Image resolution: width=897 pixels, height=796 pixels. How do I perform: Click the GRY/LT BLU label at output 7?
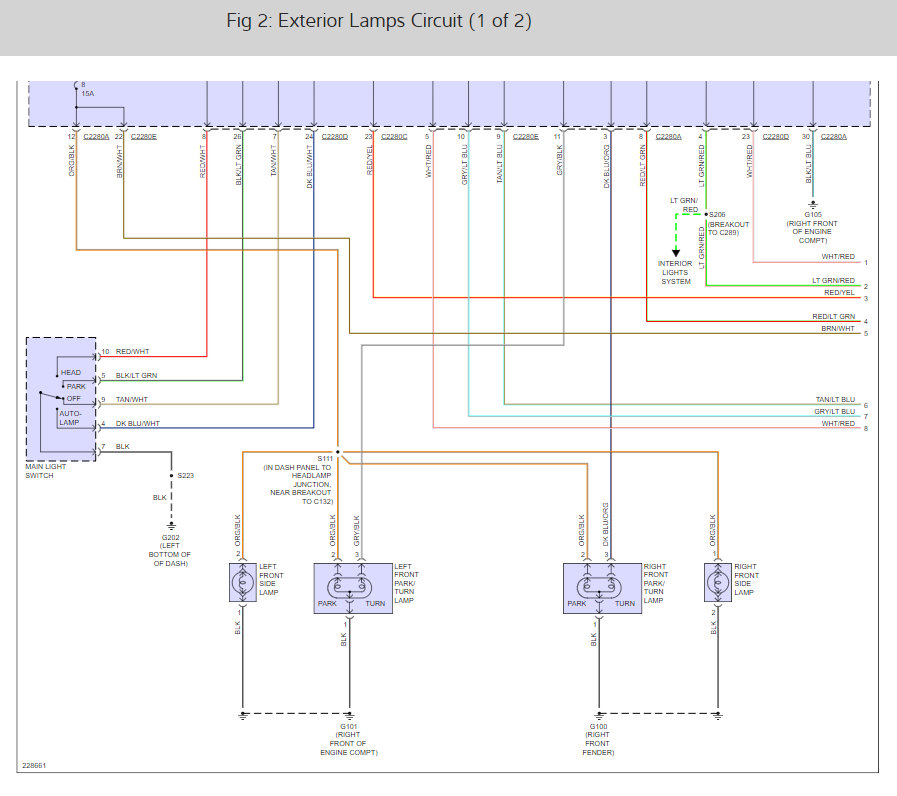(835, 411)
